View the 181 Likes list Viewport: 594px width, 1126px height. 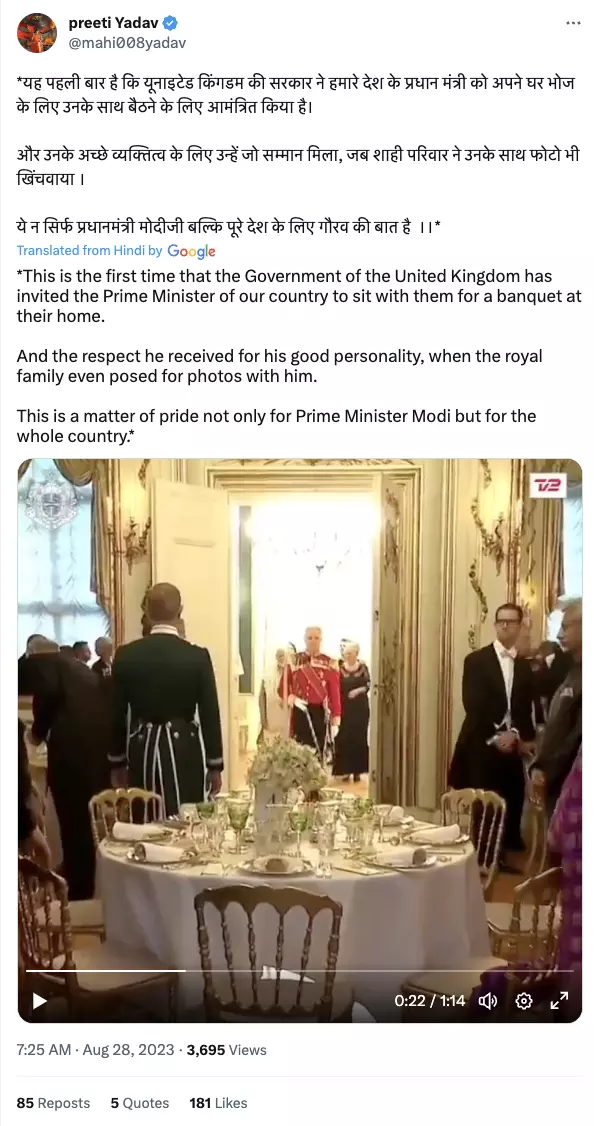(x=218, y=1103)
